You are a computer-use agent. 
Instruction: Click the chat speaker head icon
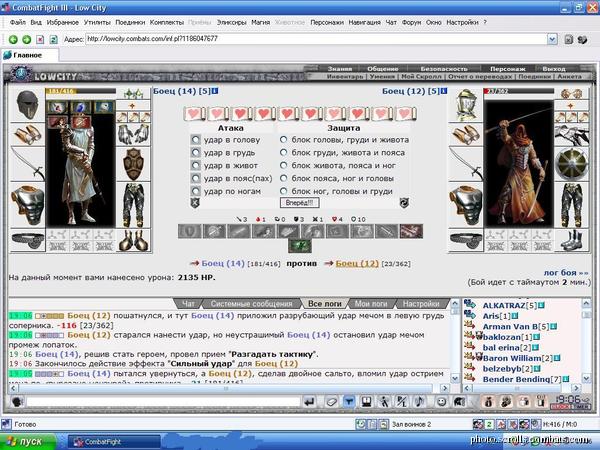pyautogui.click(x=17, y=402)
